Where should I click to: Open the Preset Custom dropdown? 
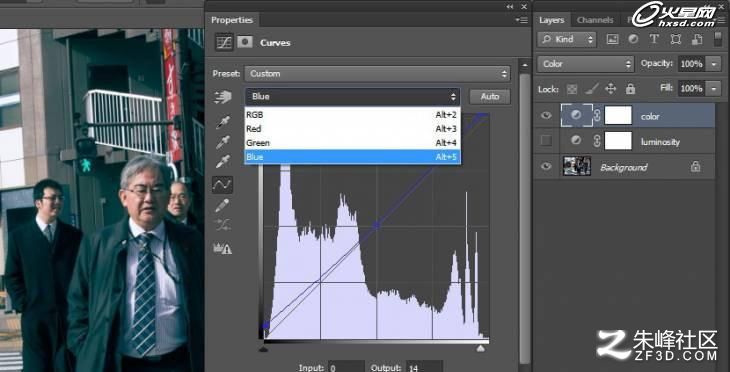(x=377, y=74)
